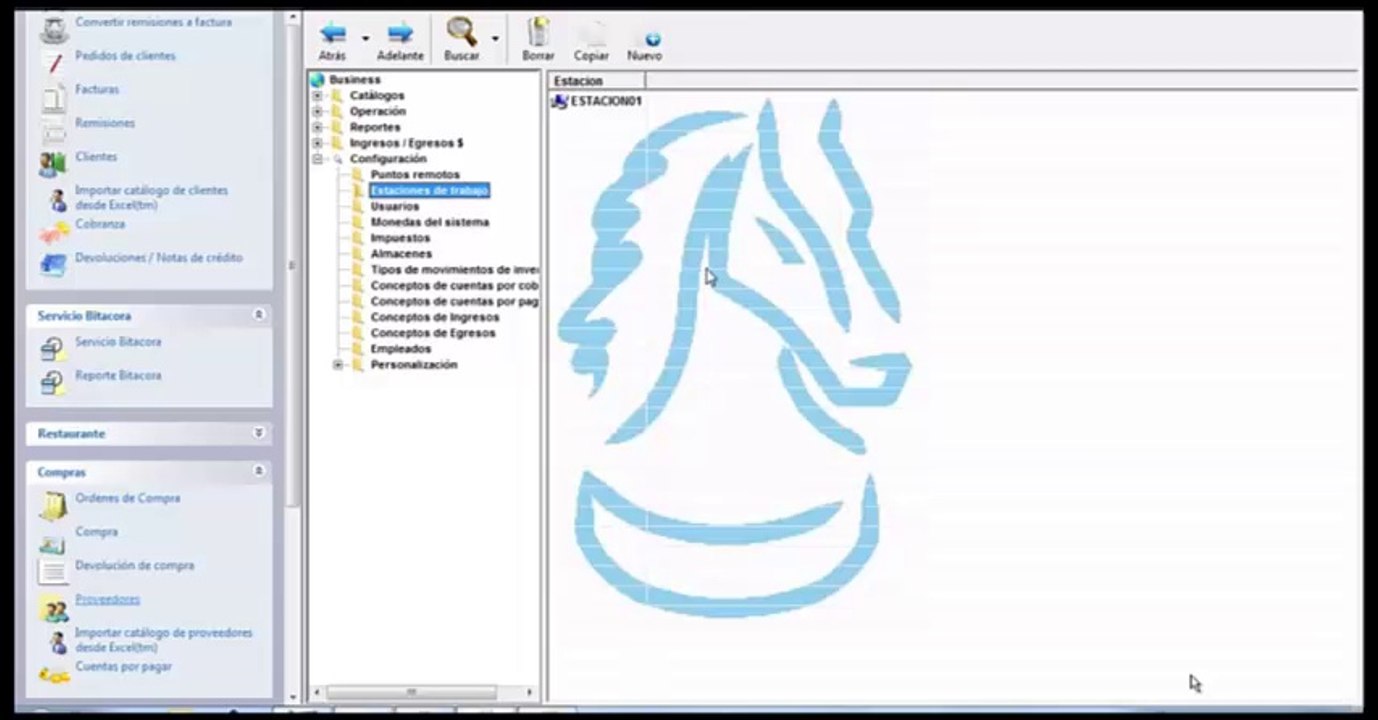The width and height of the screenshot is (1378, 720).
Task: Select Conceptos de Ingresos in the tree
Action: tap(435, 317)
